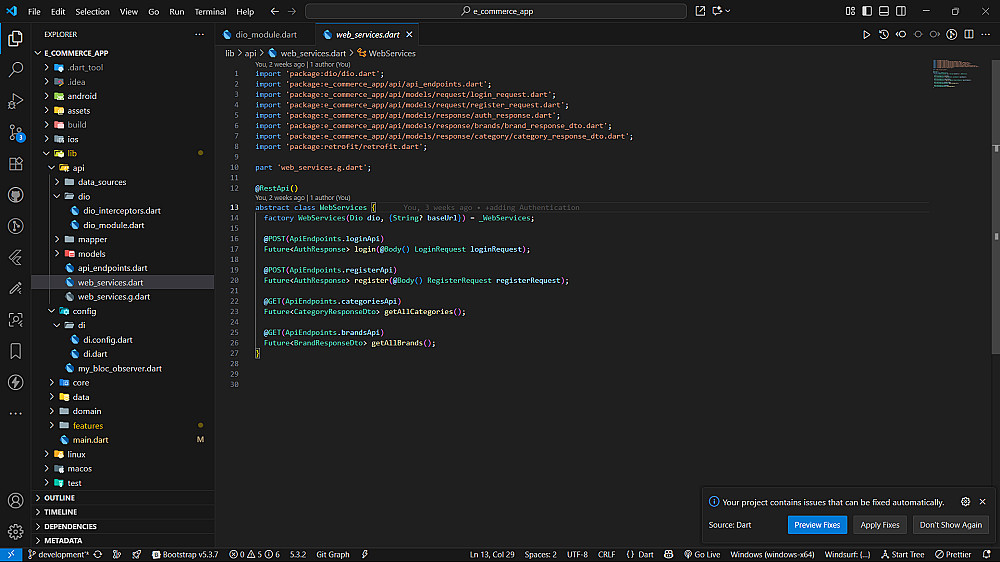Open the Terminal menu
The image size is (1000, 562).
pos(210,12)
